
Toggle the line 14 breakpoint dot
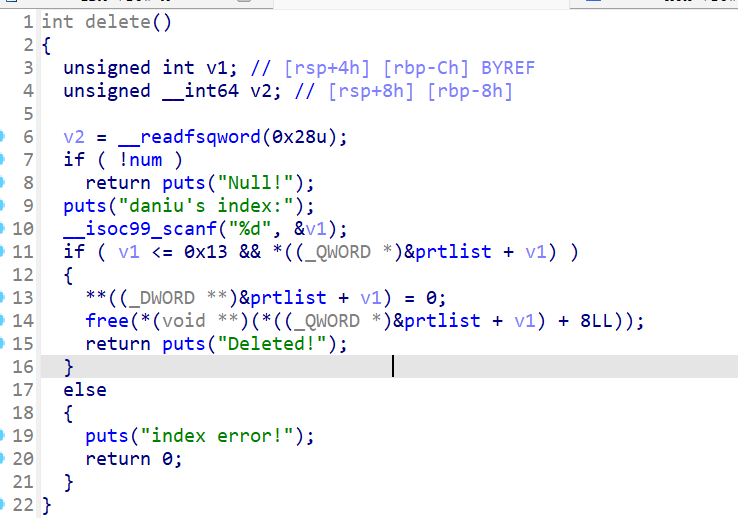tap(3, 320)
